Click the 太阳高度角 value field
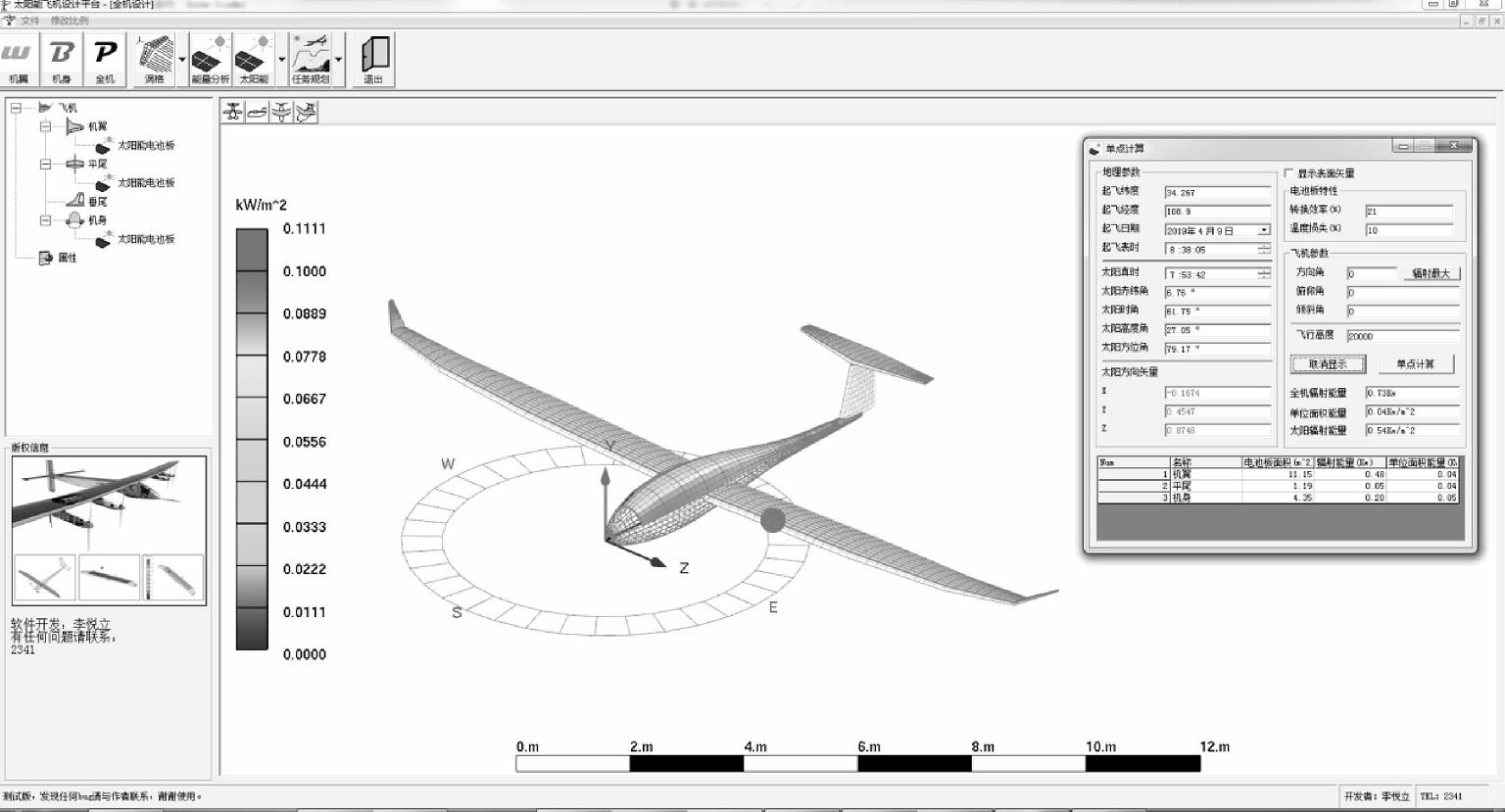The image size is (1505, 812). [x=1217, y=330]
